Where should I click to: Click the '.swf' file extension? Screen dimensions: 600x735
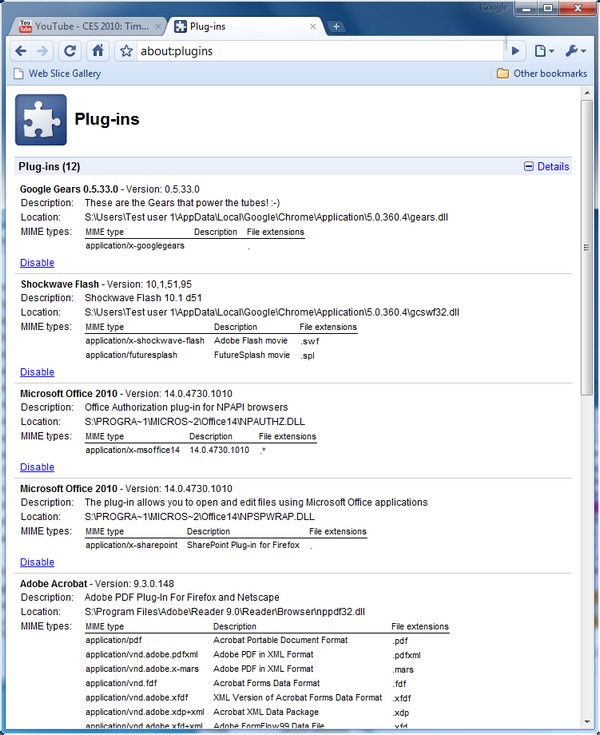(310, 341)
